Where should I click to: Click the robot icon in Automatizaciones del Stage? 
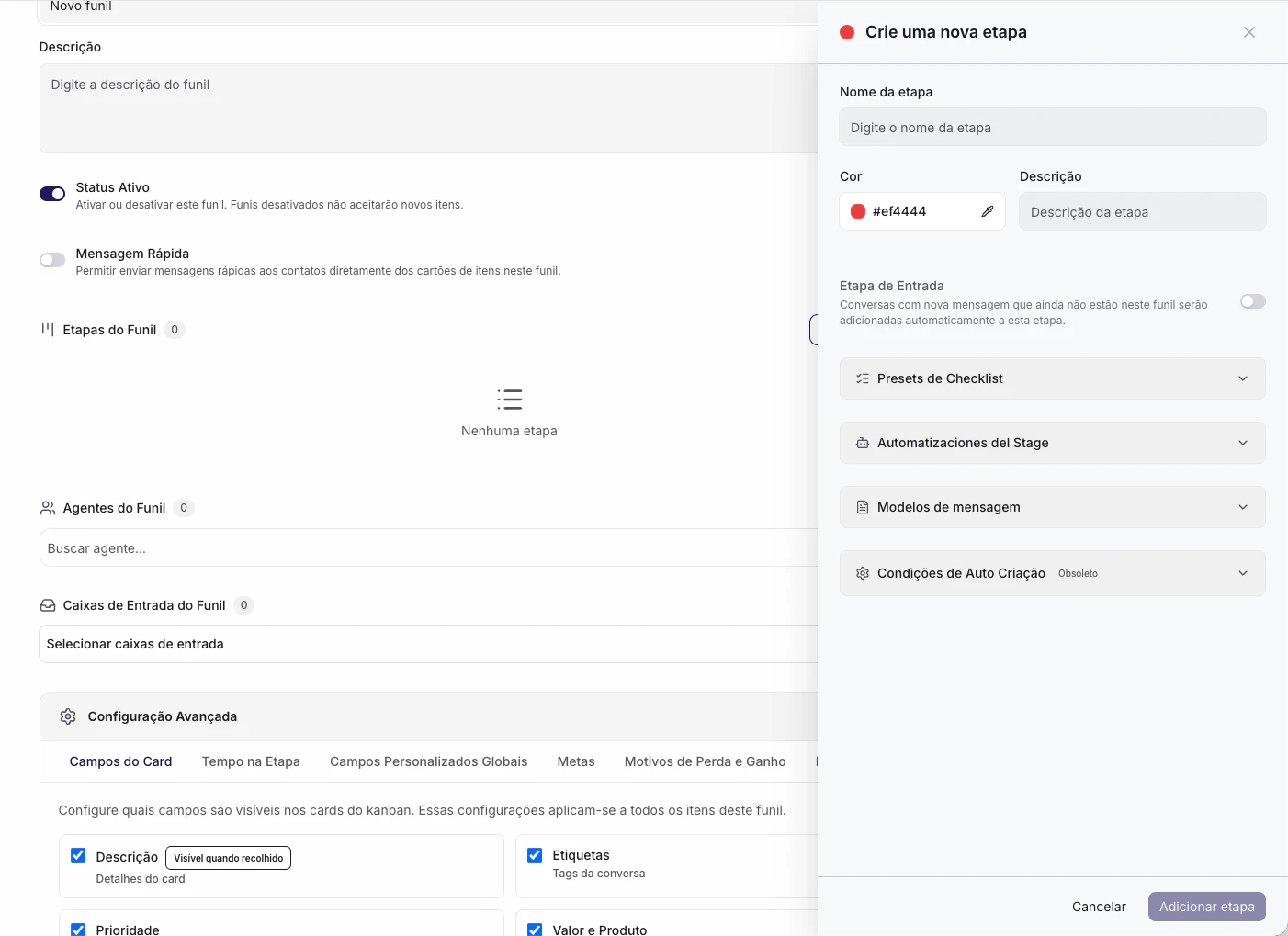(863, 443)
